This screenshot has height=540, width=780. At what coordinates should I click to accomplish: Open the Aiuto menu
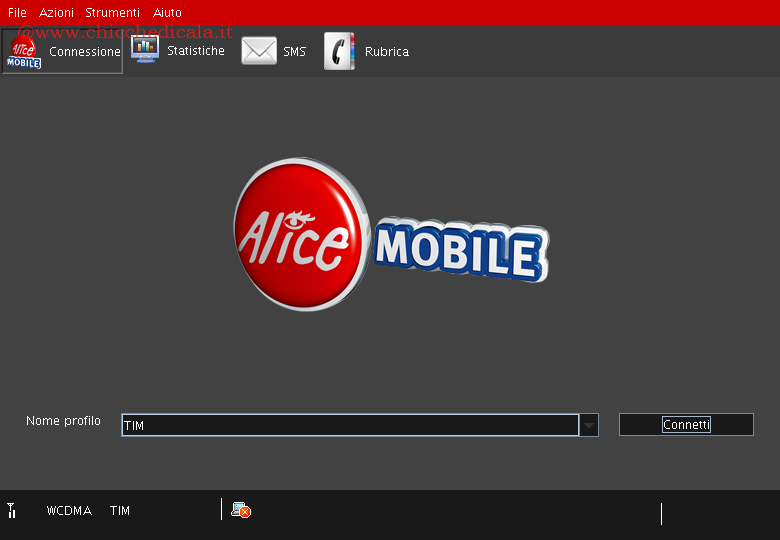[x=167, y=13]
